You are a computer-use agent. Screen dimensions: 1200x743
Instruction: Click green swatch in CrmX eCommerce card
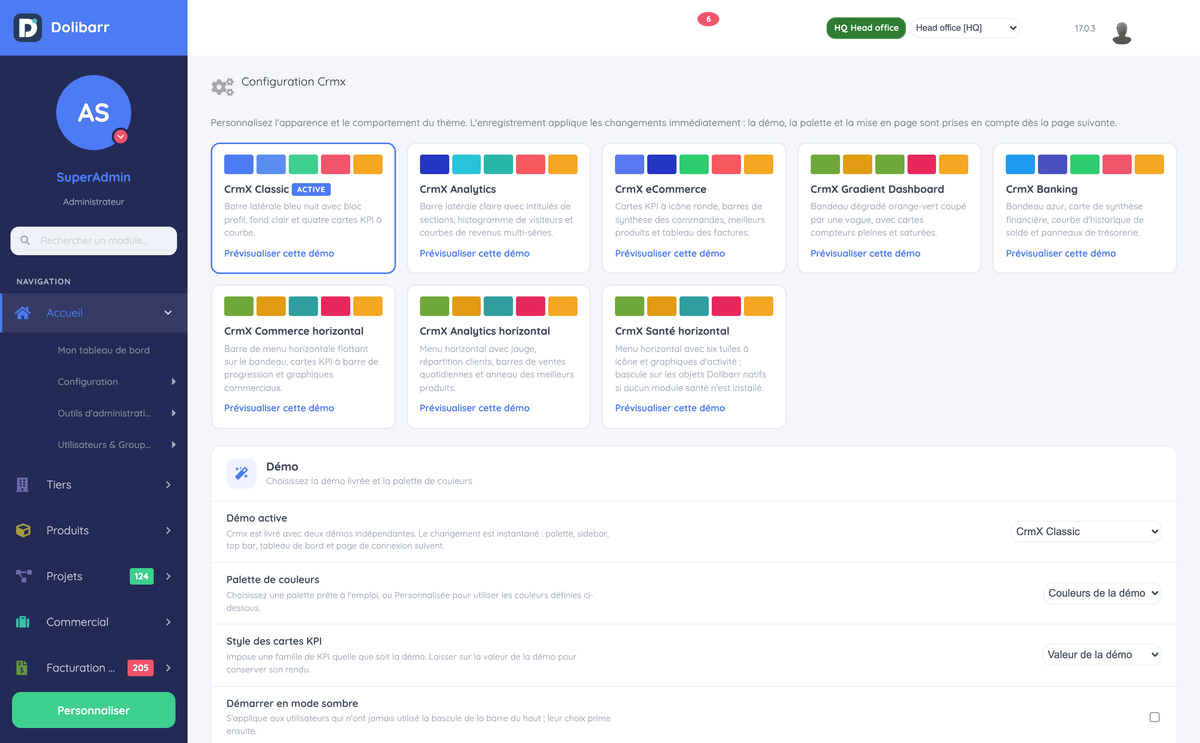pos(694,164)
